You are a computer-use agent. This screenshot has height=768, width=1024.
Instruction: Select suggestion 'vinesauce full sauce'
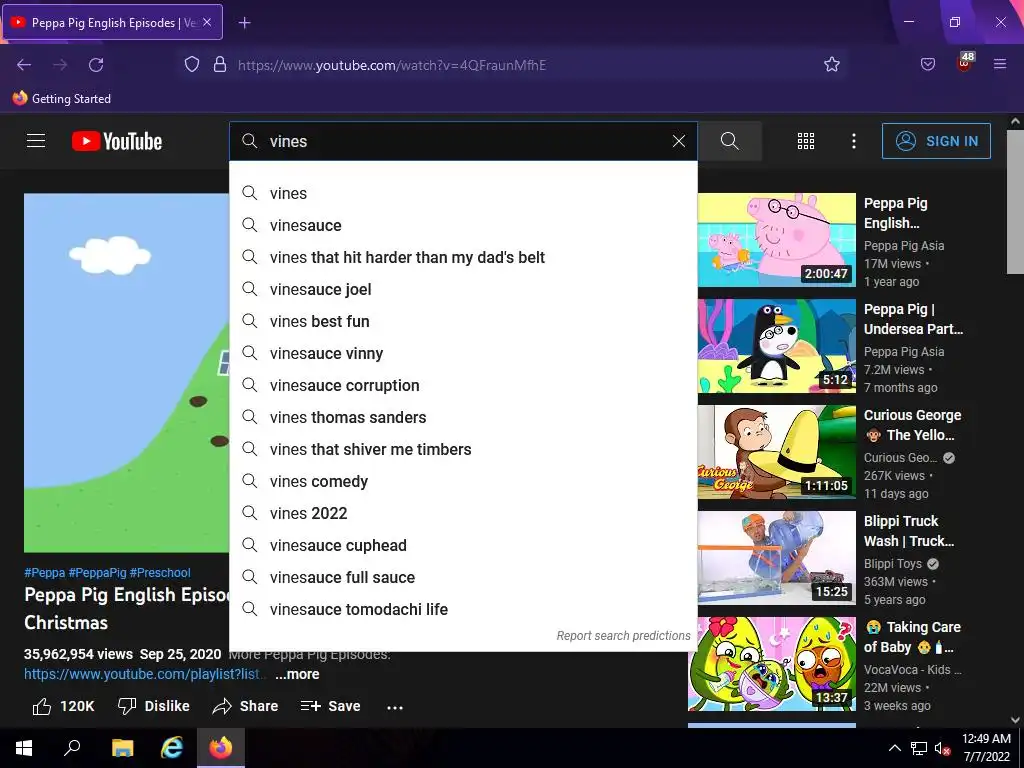464,577
